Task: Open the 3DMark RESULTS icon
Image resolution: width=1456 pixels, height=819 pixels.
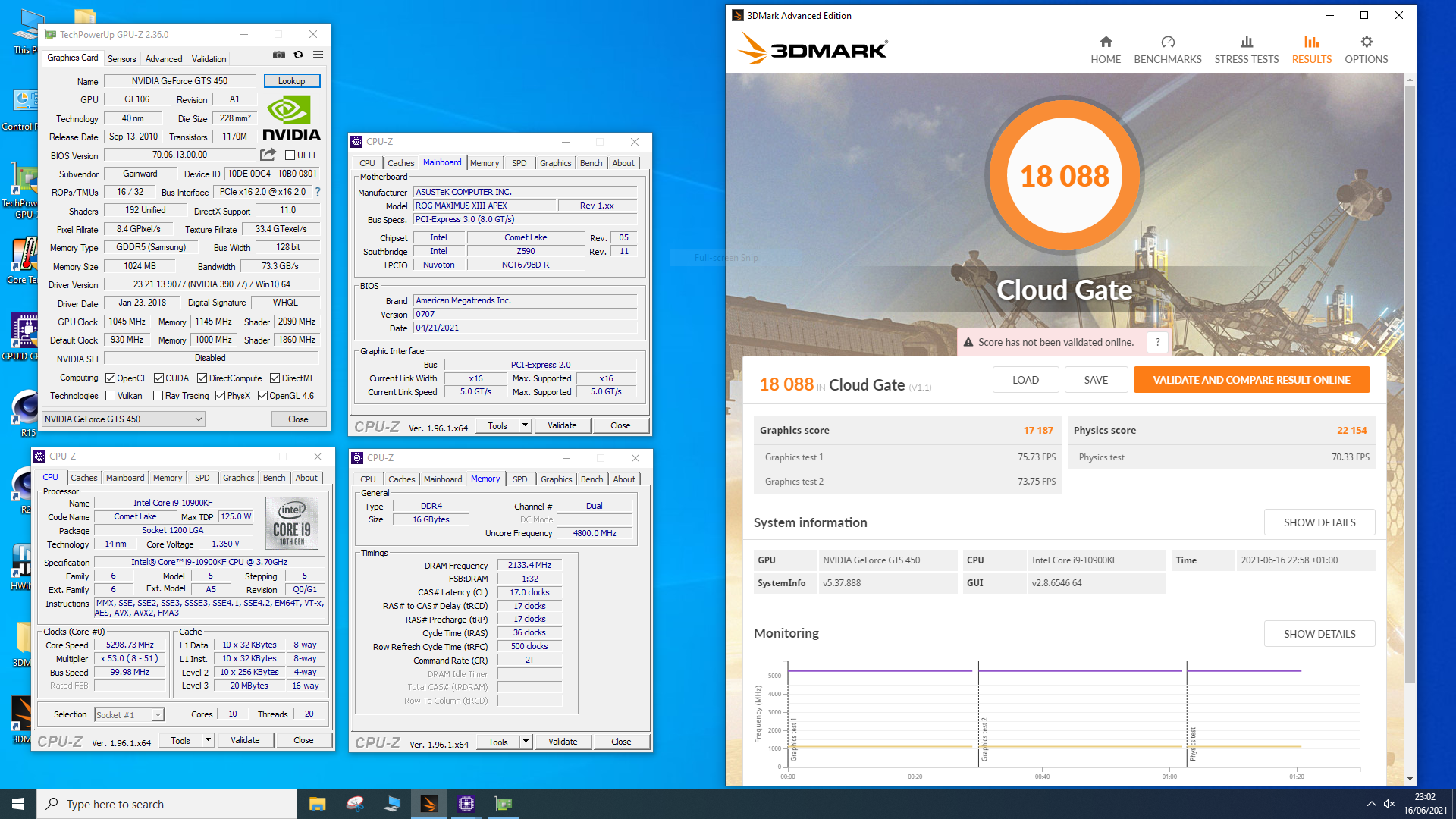Action: coord(1312,42)
